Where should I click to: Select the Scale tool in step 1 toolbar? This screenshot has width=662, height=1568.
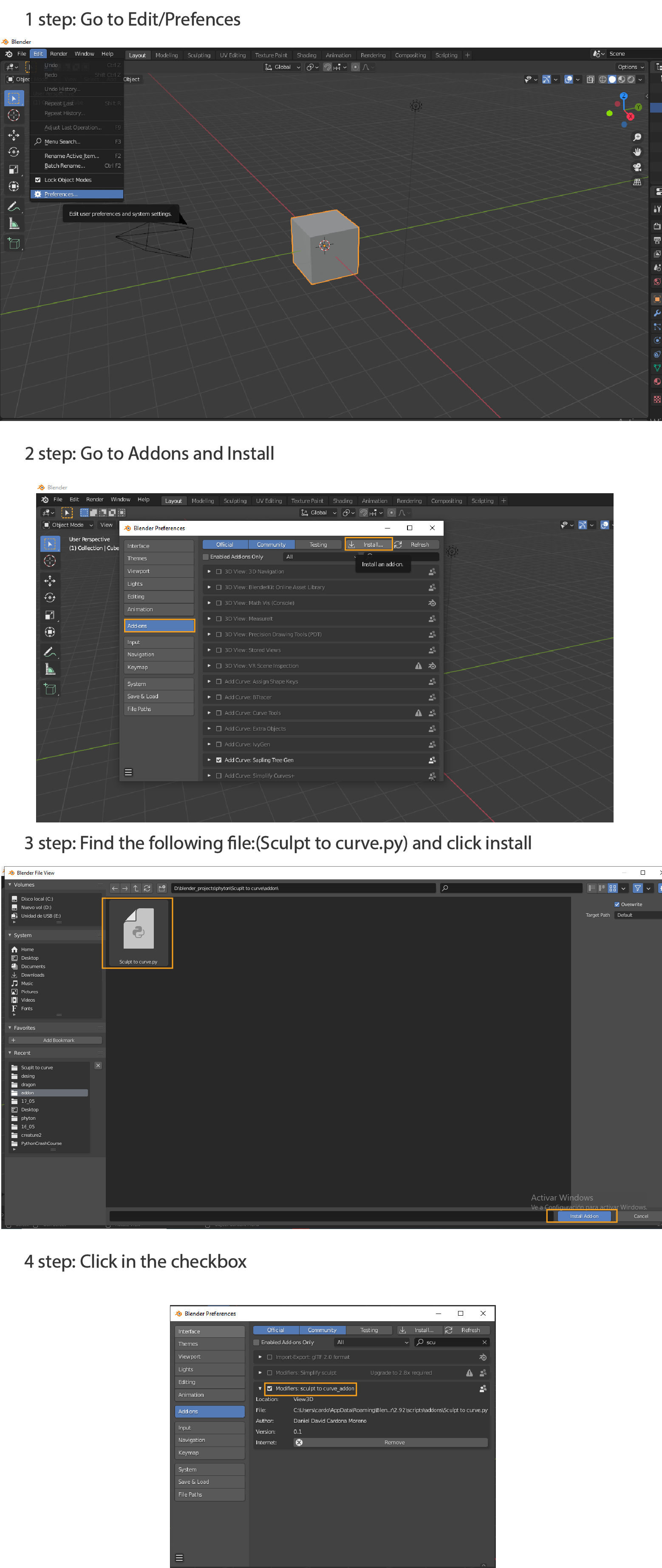point(14,169)
